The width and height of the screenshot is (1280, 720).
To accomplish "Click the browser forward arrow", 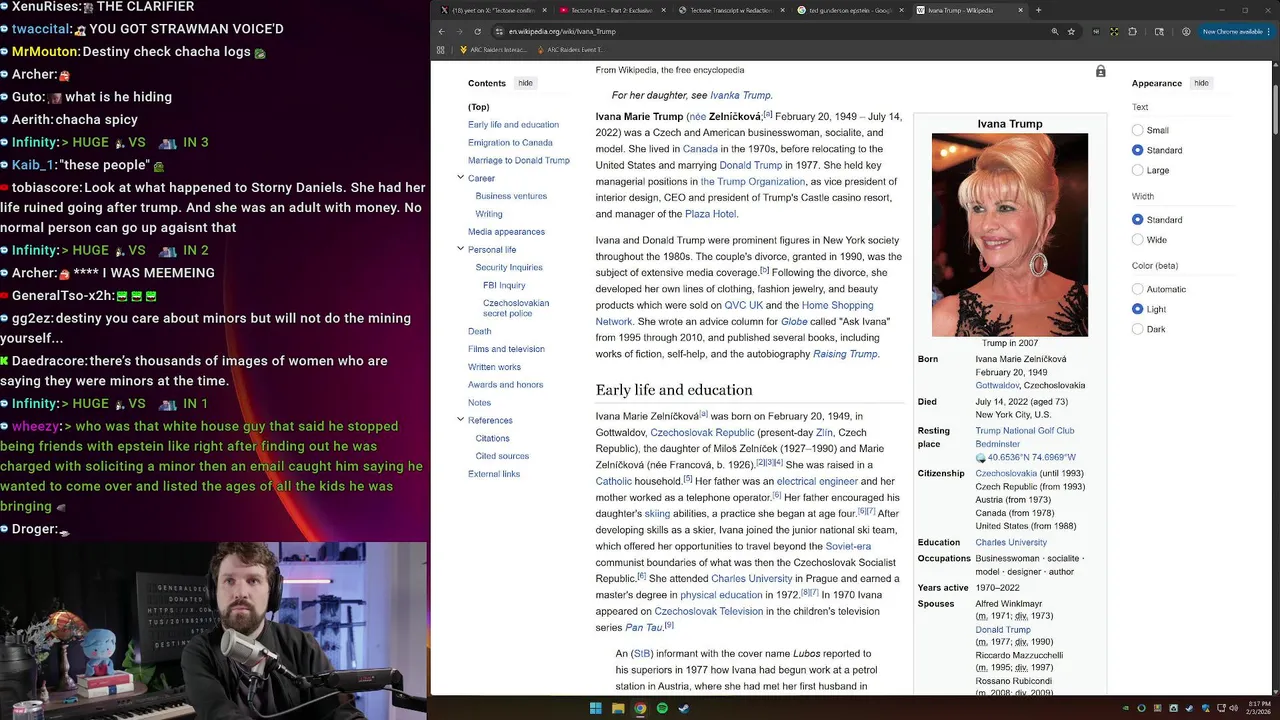I will point(461,31).
